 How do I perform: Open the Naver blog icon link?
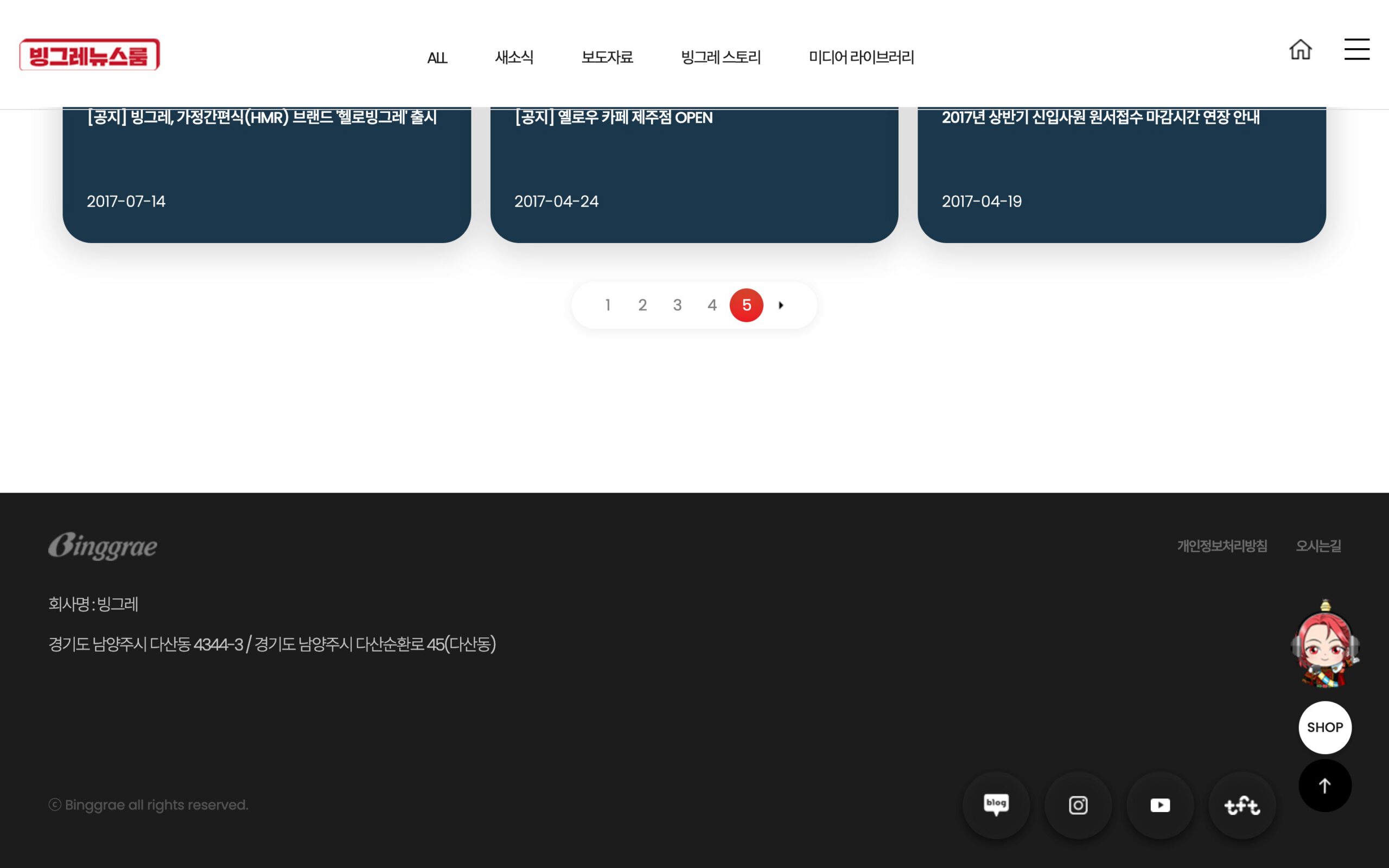pyautogui.click(x=996, y=805)
